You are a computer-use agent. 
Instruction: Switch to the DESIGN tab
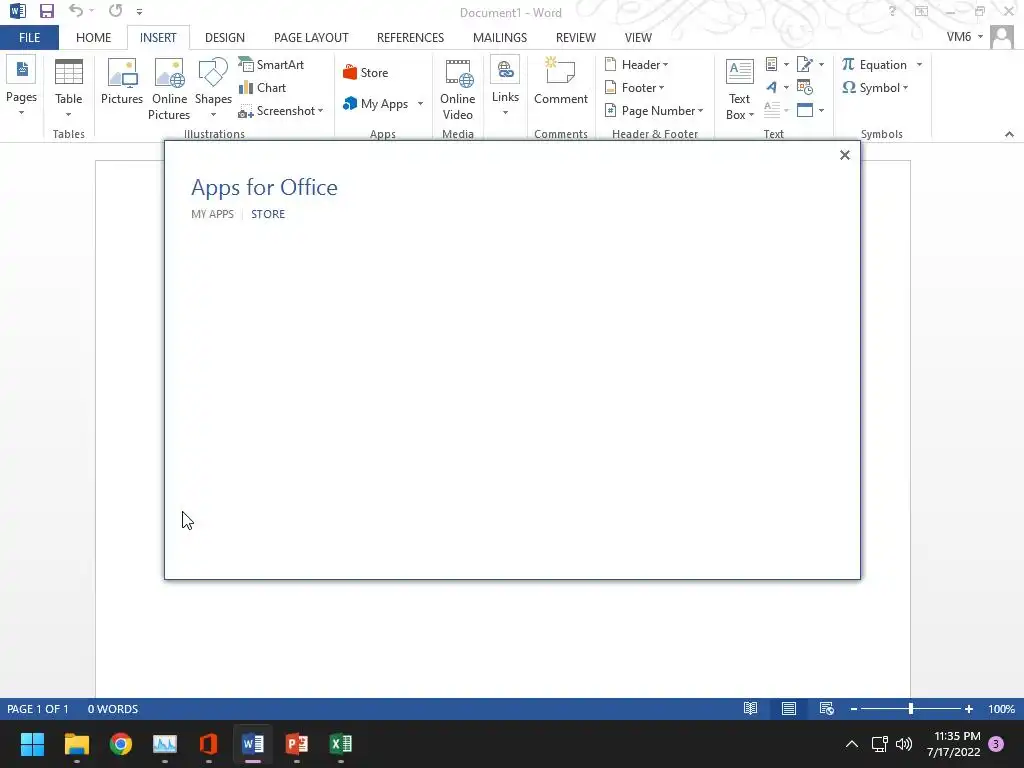(225, 37)
